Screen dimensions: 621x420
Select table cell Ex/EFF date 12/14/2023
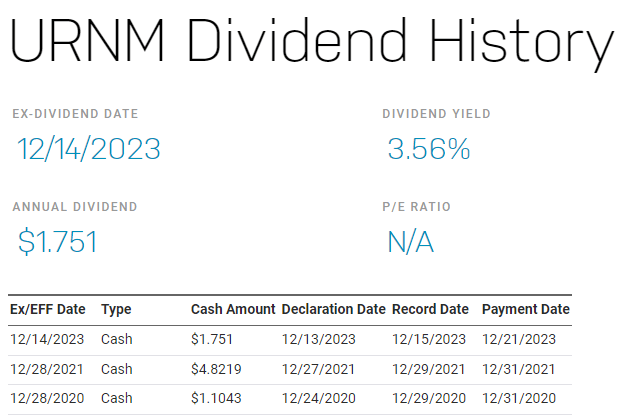pyautogui.click(x=47, y=340)
